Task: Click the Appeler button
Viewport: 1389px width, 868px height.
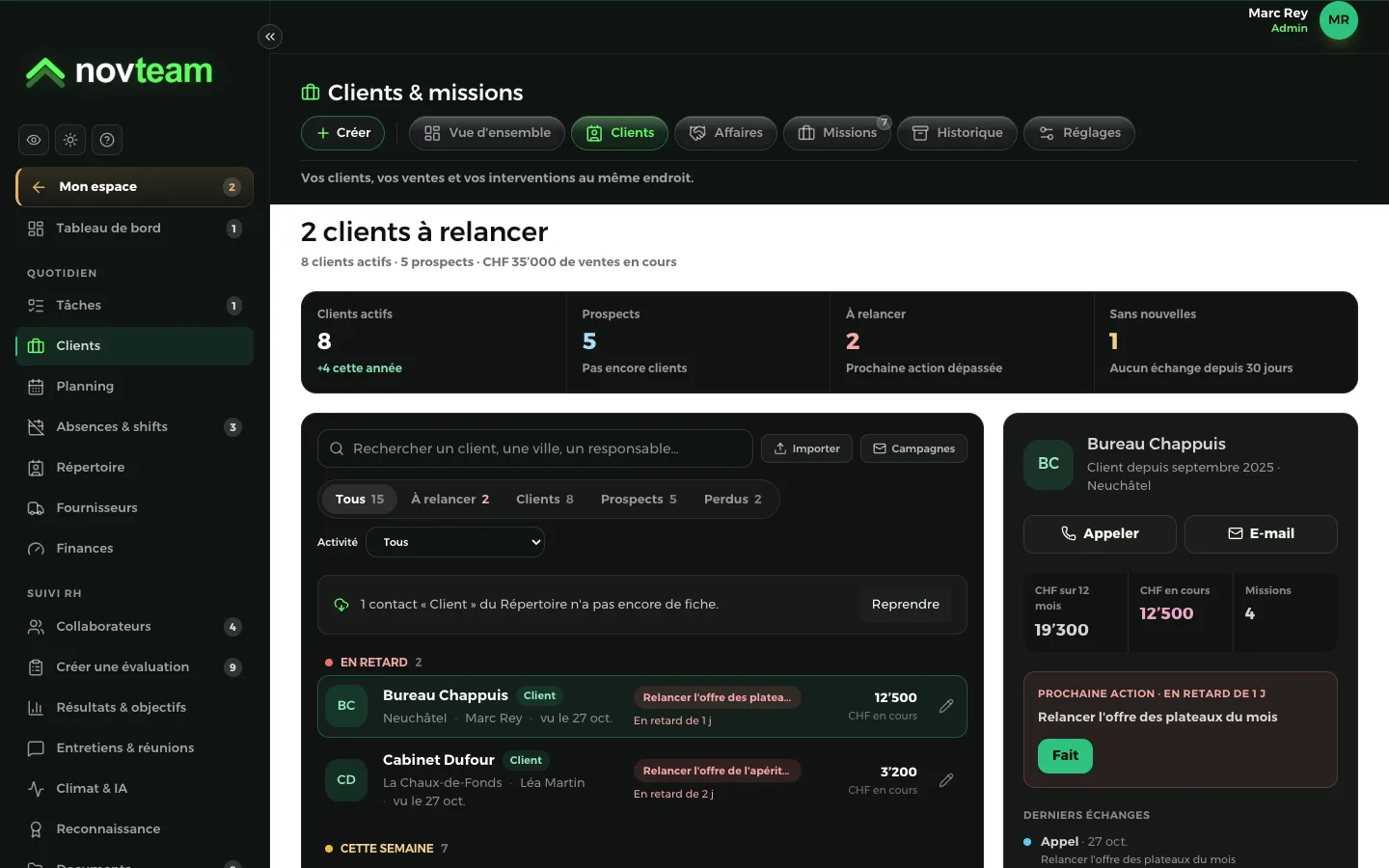Action: (x=1100, y=533)
